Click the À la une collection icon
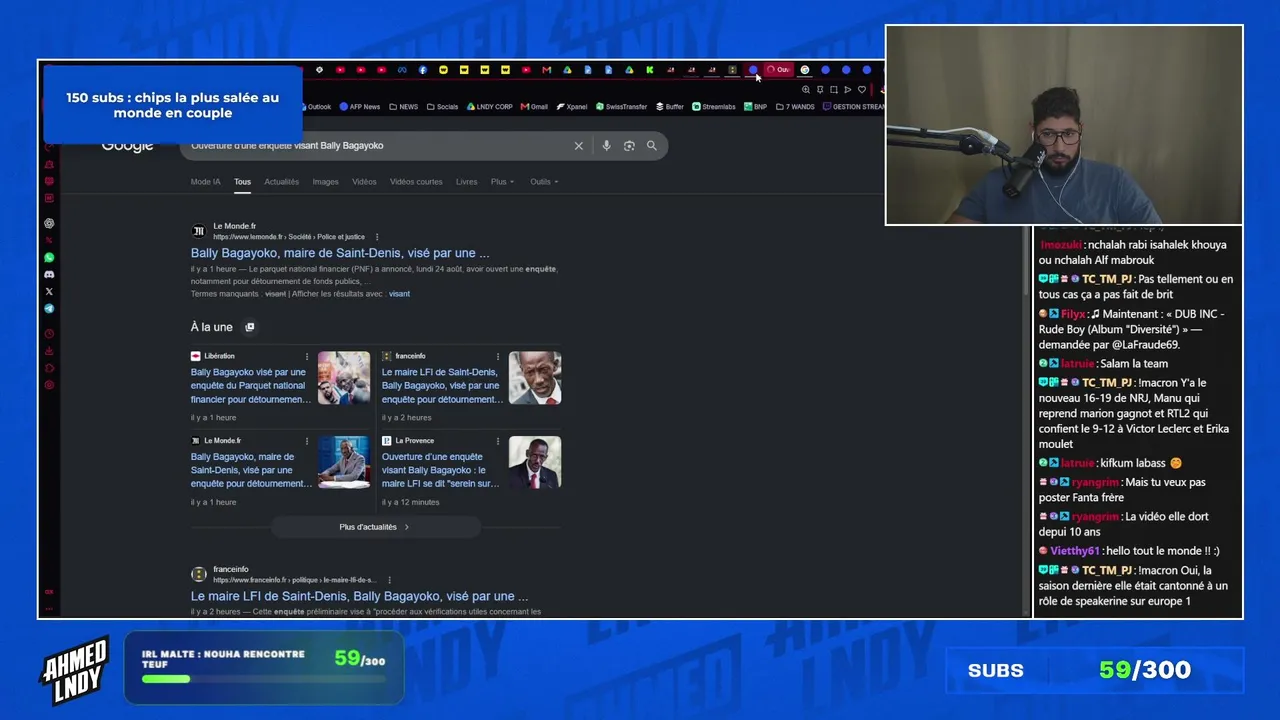 tap(250, 327)
